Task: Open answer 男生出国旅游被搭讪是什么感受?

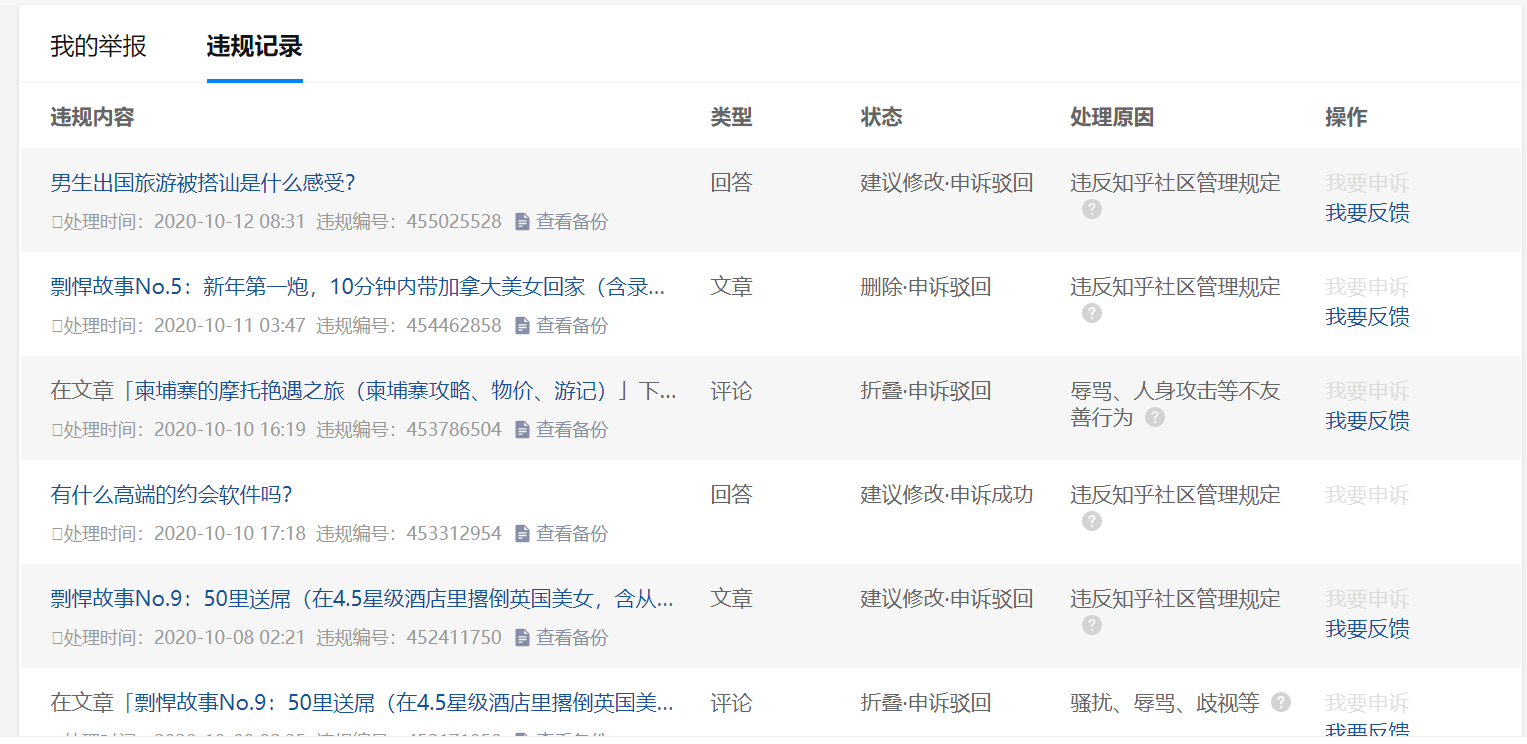Action: (x=203, y=183)
